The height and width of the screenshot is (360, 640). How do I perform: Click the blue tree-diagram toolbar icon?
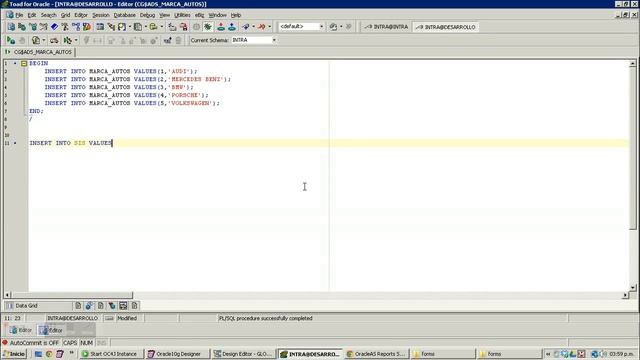coord(76,27)
